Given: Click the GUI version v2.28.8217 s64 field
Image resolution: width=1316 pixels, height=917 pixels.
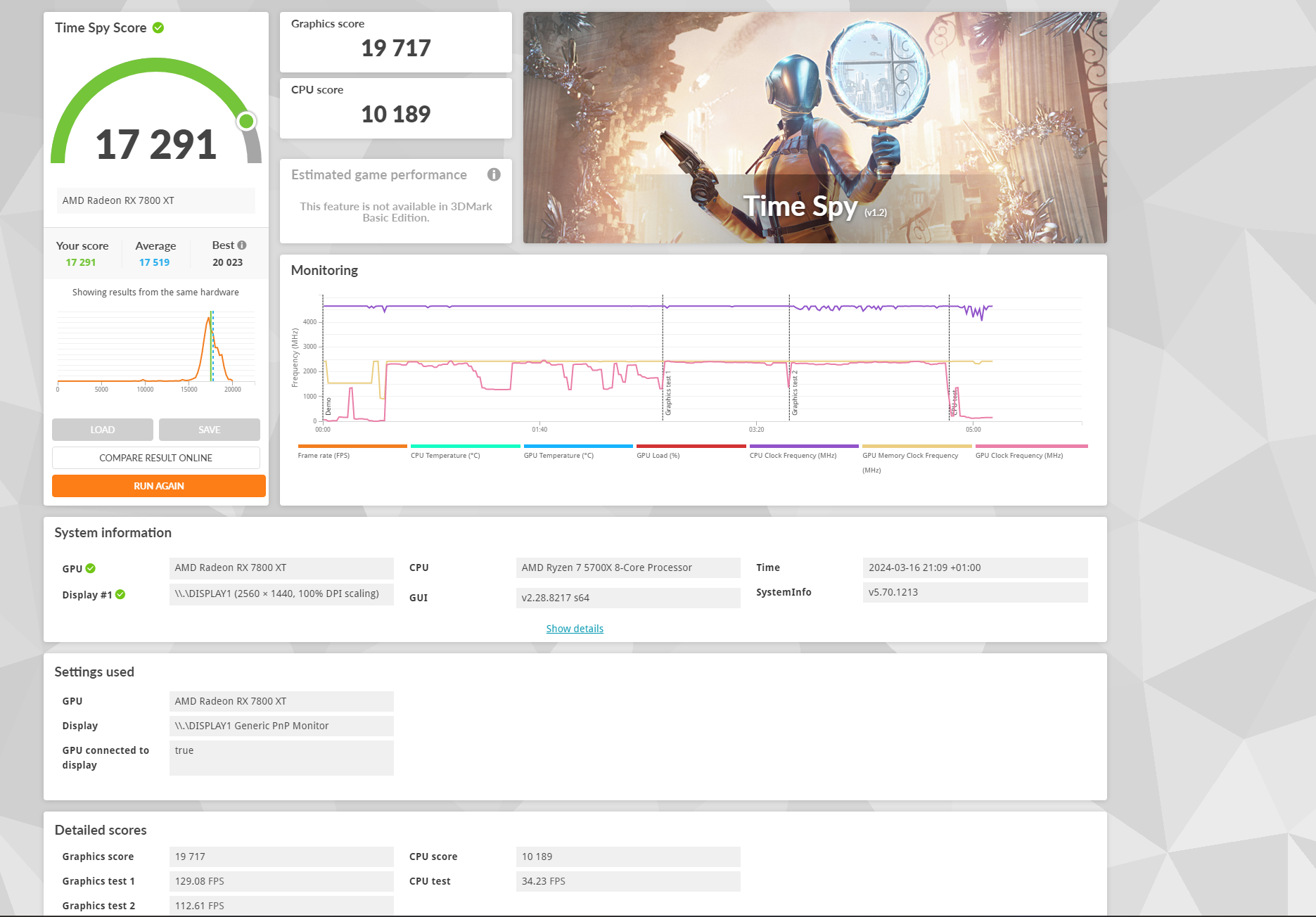Looking at the screenshot, I should [628, 598].
